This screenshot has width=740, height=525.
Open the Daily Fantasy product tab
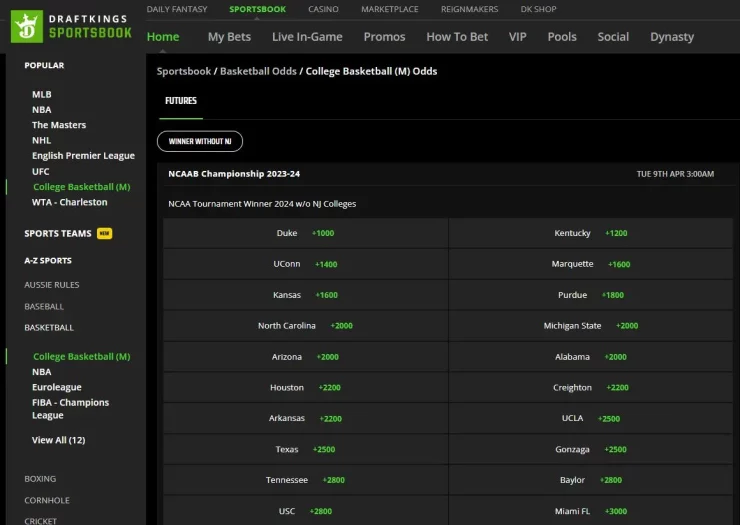pos(177,9)
